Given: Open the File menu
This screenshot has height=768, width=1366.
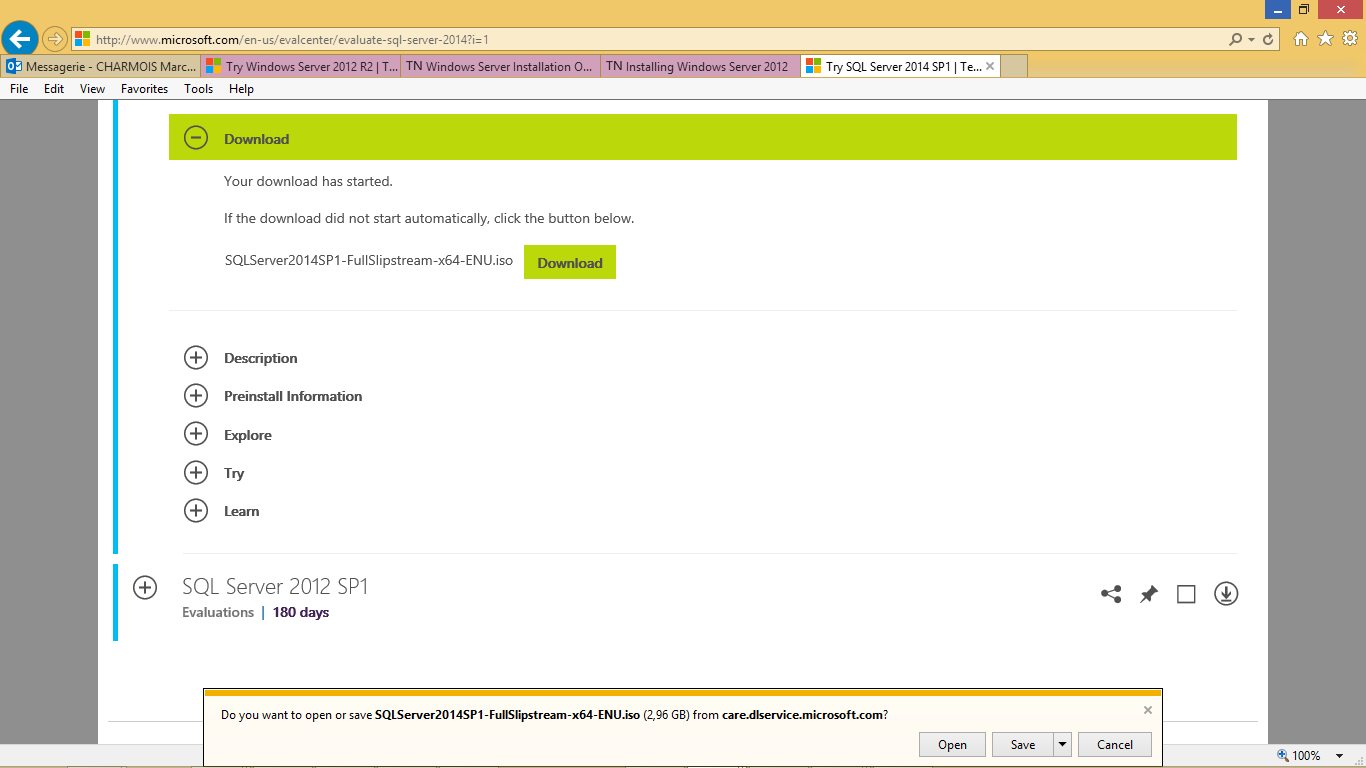Looking at the screenshot, I should pos(19,89).
